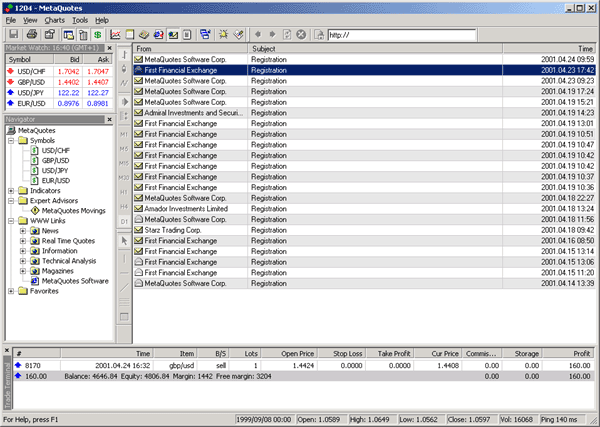The image size is (600, 427).
Task: Click the red line chart toolbar icon
Action: pos(115,35)
